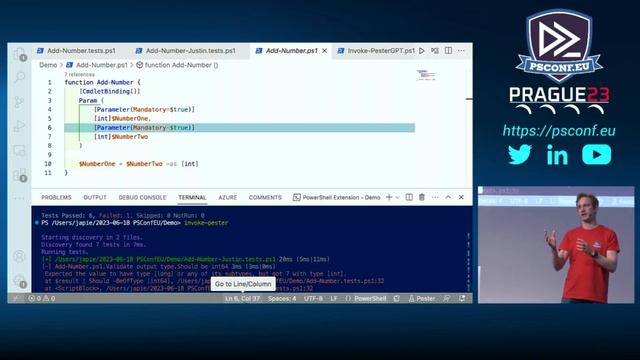This screenshot has height=360, width=640.
Task: Run the PowerShell file with play icon
Action: point(422,51)
